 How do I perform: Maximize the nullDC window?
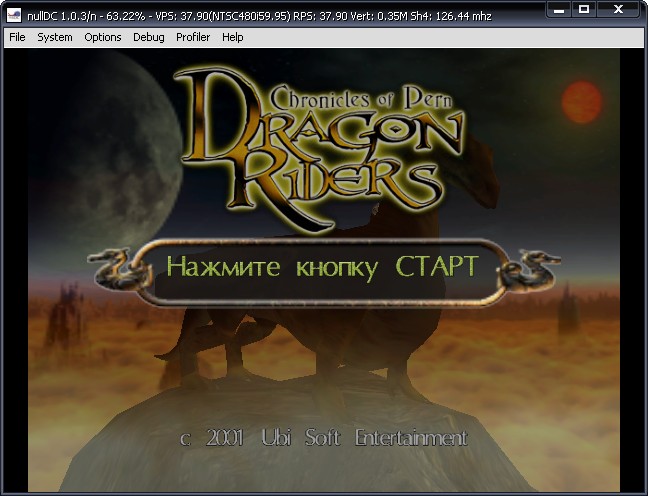[x=584, y=10]
